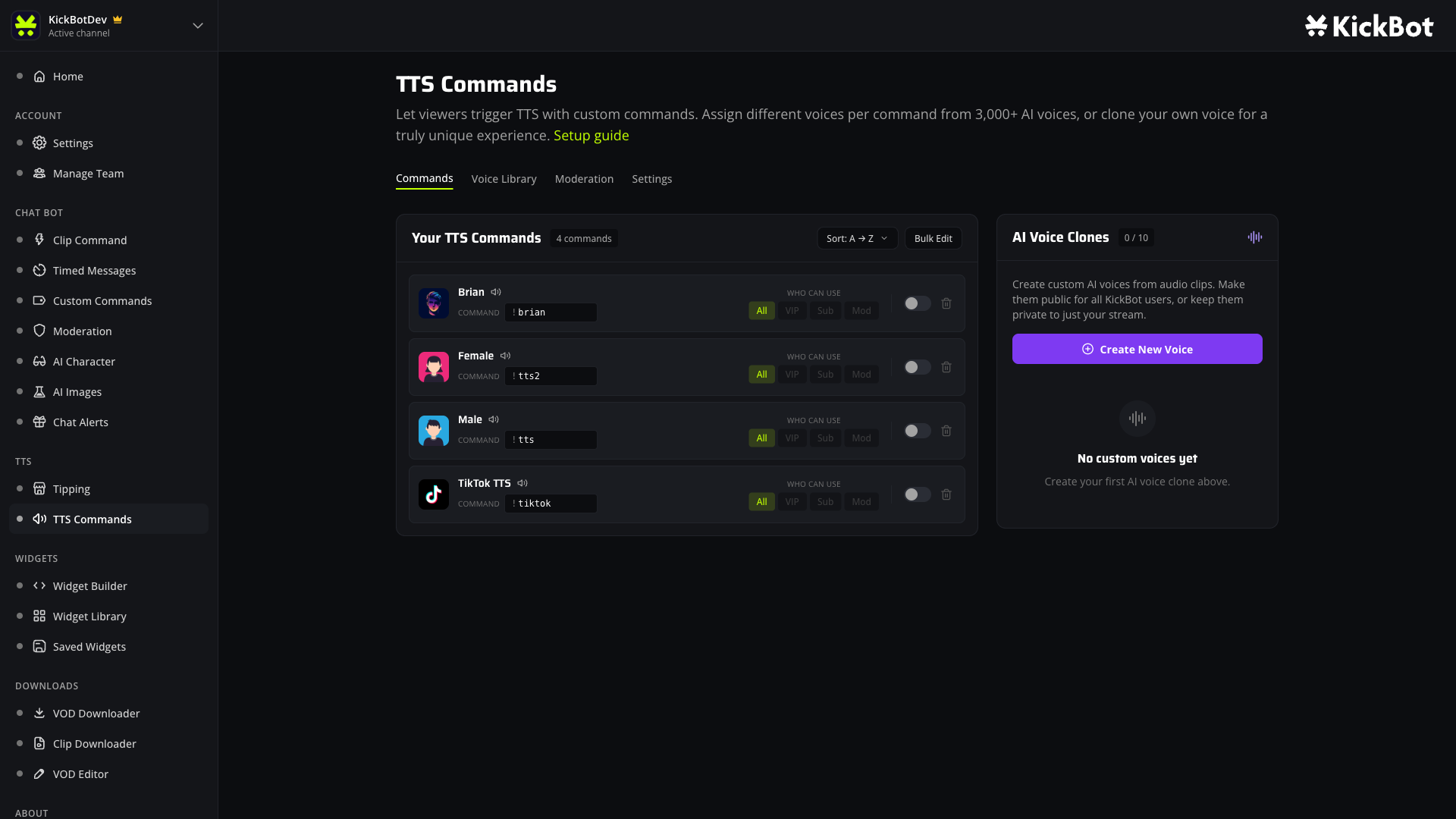Edit the !brian command input field
Viewport: 1456px width, 819px height.
click(551, 312)
